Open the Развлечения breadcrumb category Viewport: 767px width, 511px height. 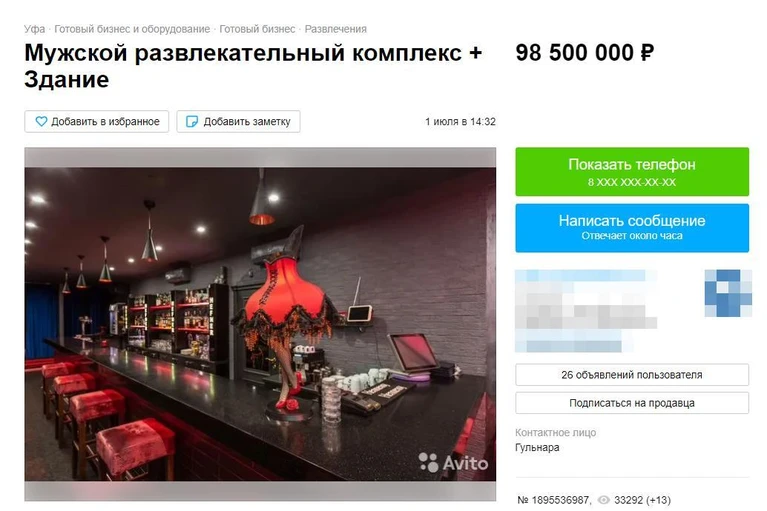(x=336, y=29)
